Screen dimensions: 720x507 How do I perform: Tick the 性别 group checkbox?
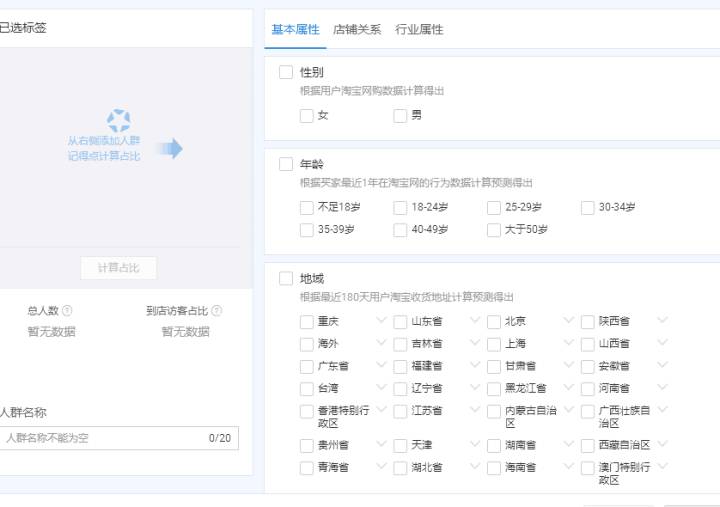point(286,72)
